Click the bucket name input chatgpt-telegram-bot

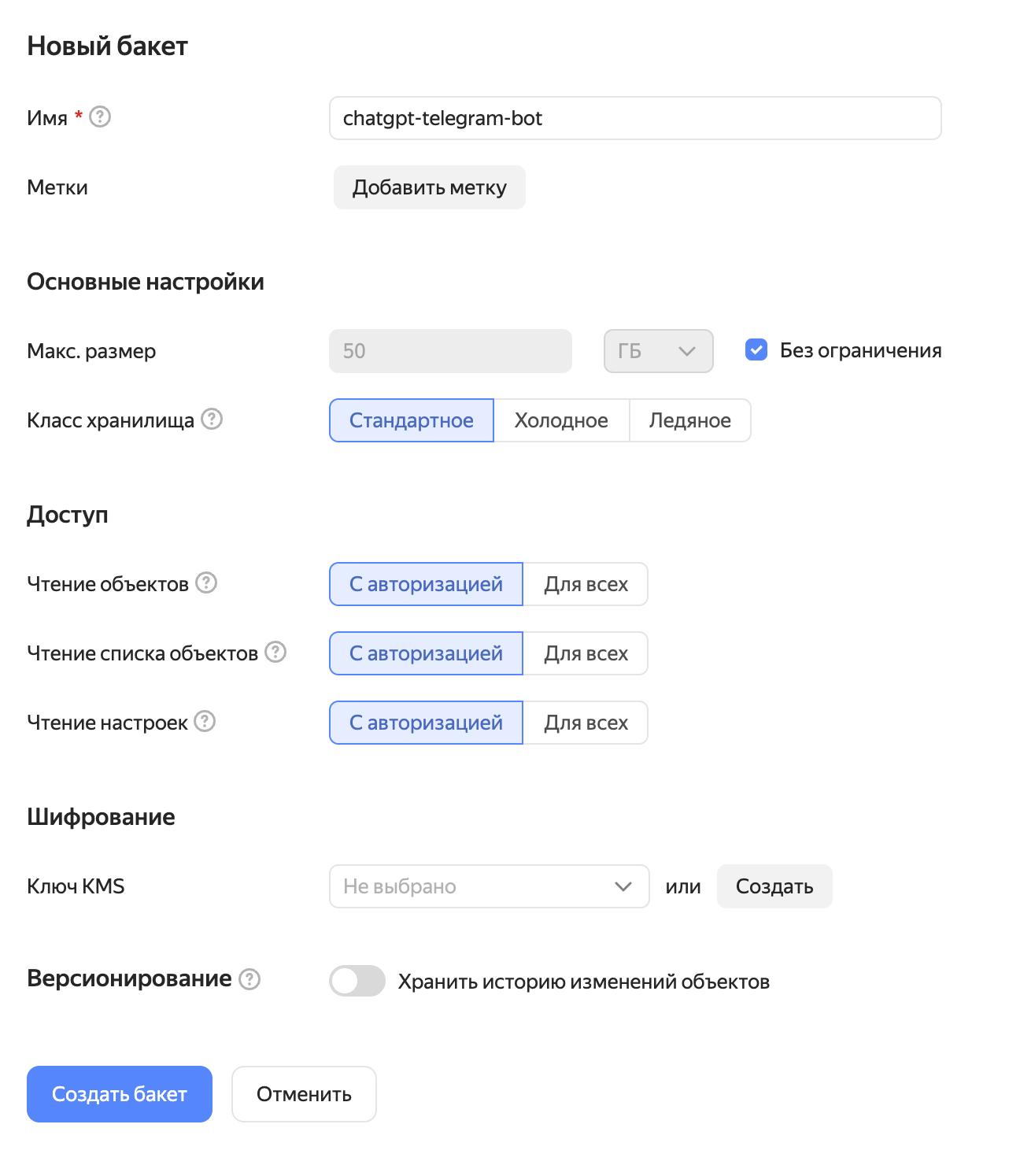point(635,118)
